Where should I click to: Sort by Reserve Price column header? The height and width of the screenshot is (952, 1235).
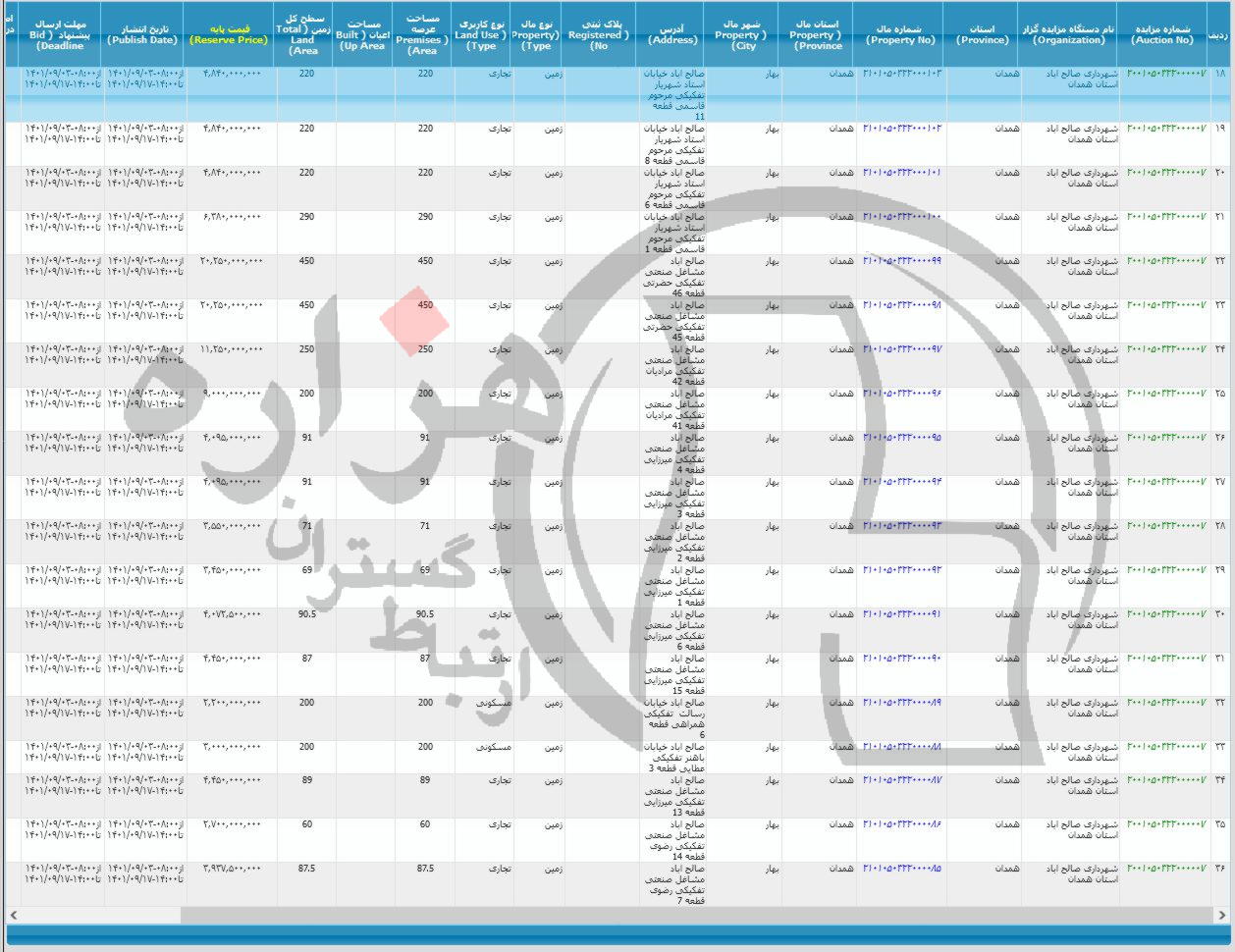click(x=229, y=35)
